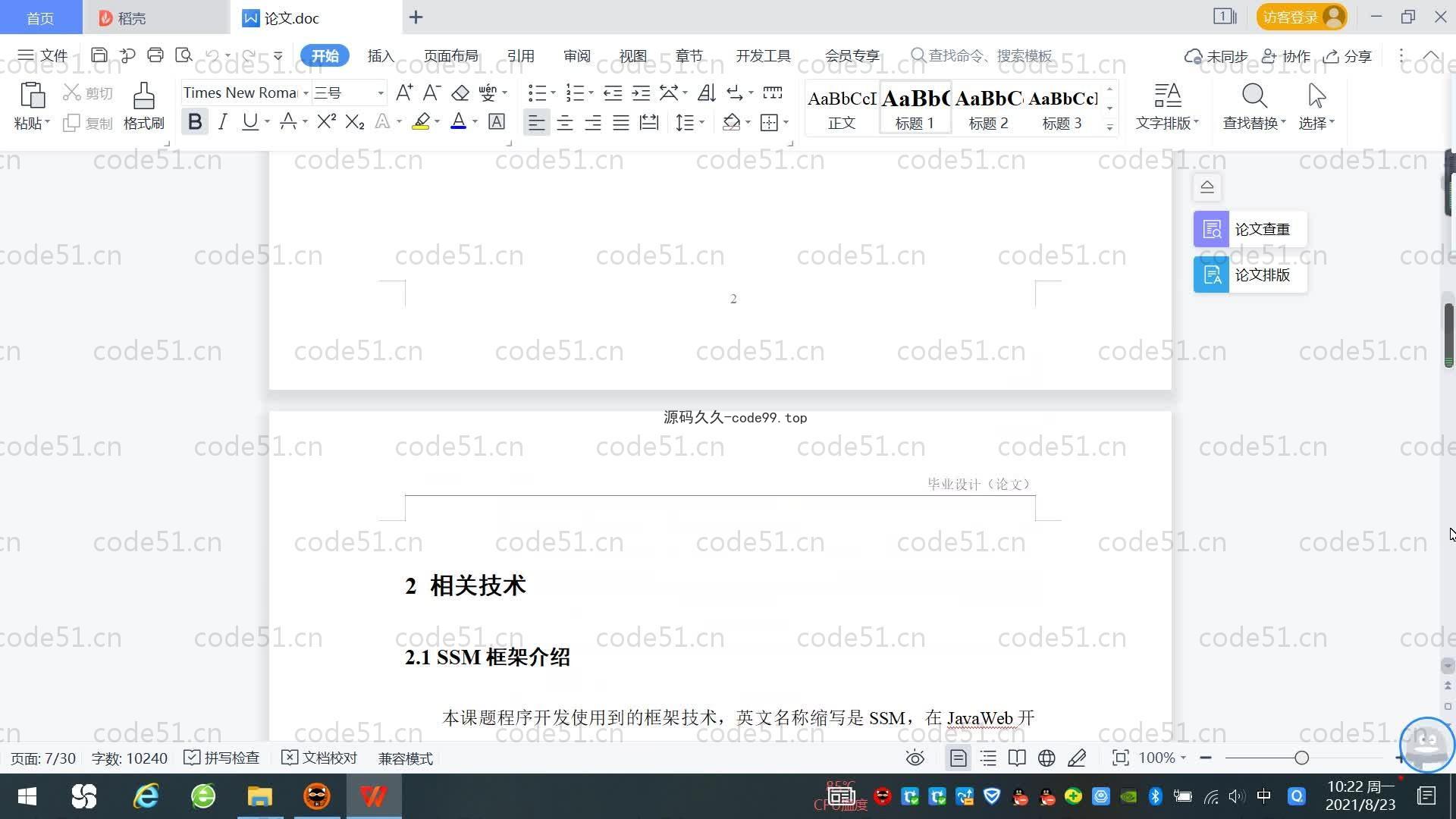The image size is (1456, 819).
Task: Click the Save icon in quick toolbar
Action: 99,55
